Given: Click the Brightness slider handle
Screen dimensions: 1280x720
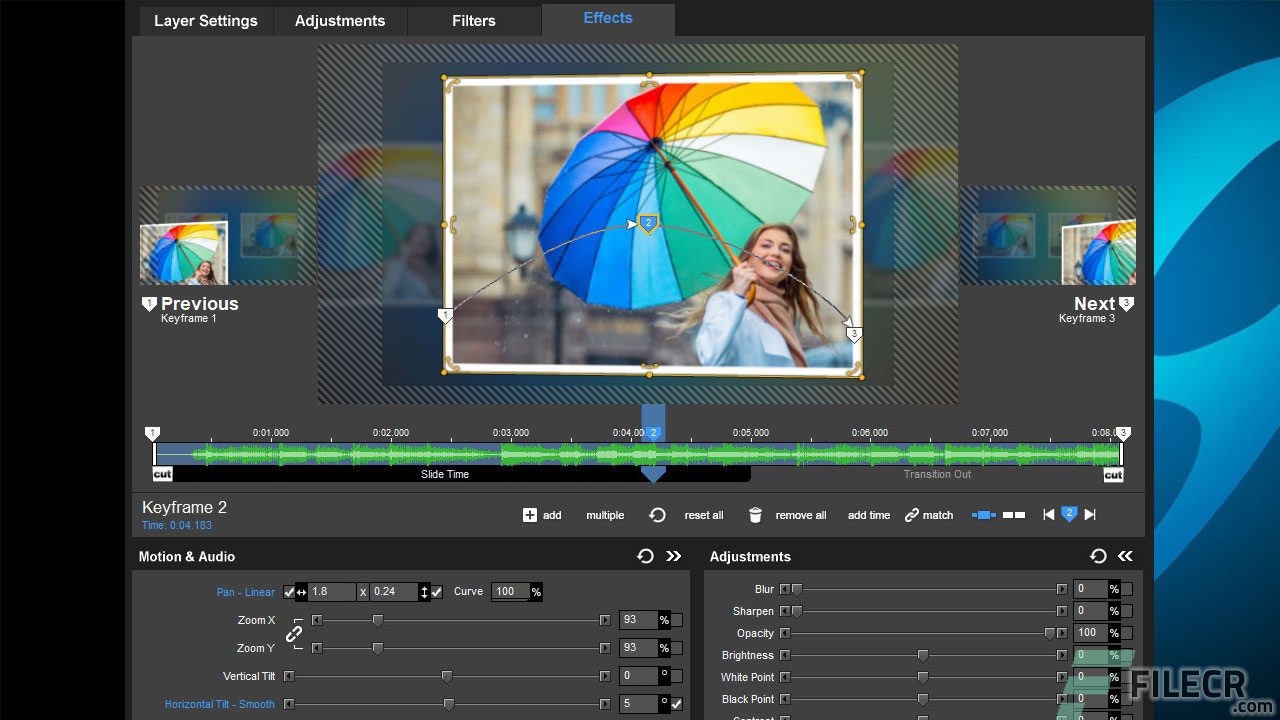Looking at the screenshot, I should click(x=923, y=655).
